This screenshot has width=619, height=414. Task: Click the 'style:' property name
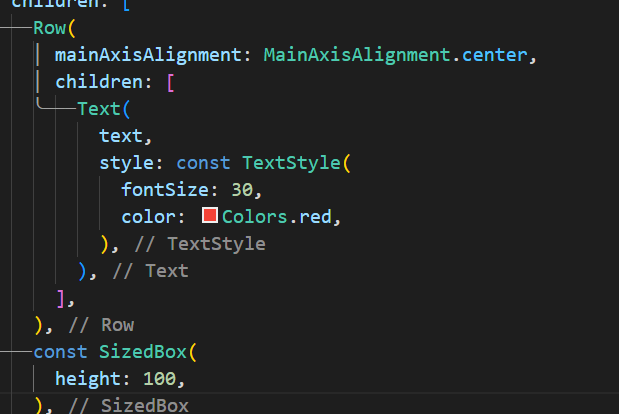pyautogui.click(x=131, y=163)
